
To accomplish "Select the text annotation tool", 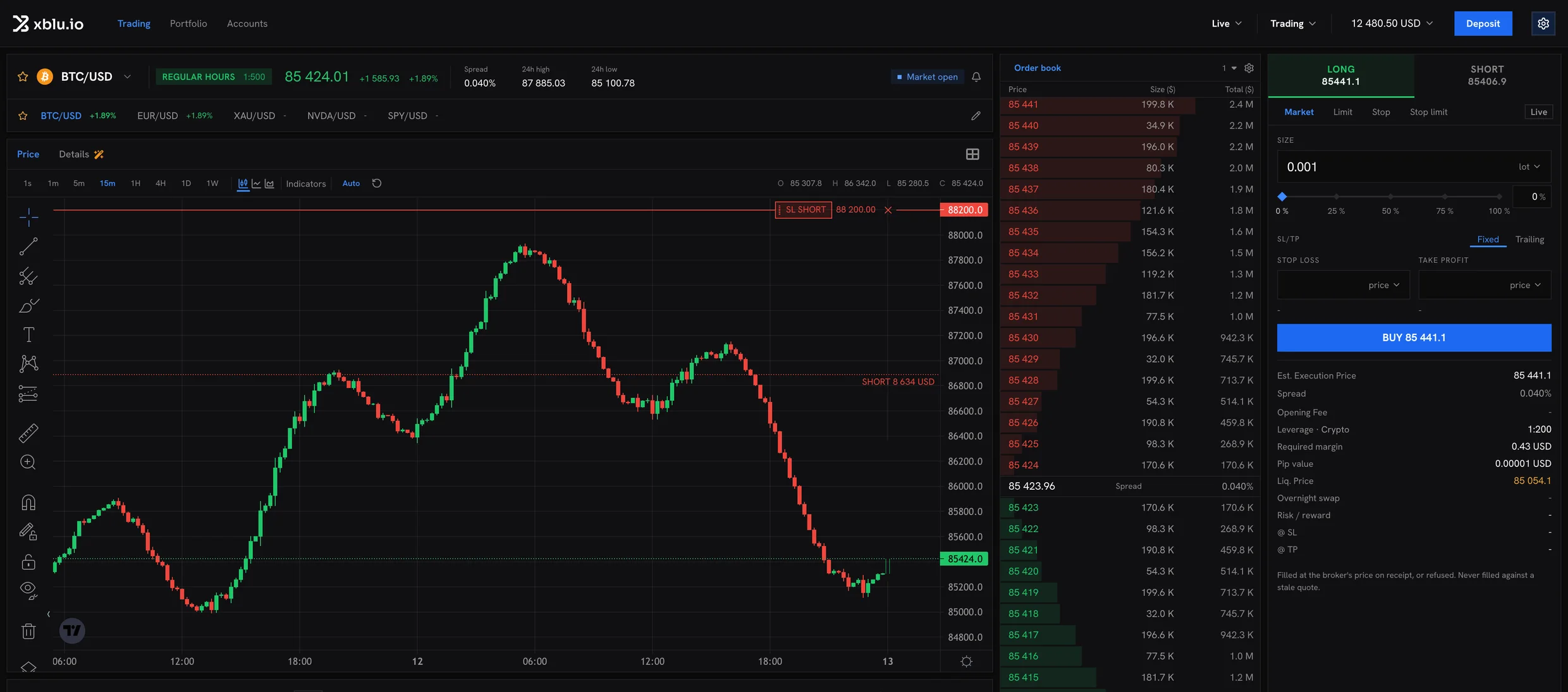I will [28, 334].
